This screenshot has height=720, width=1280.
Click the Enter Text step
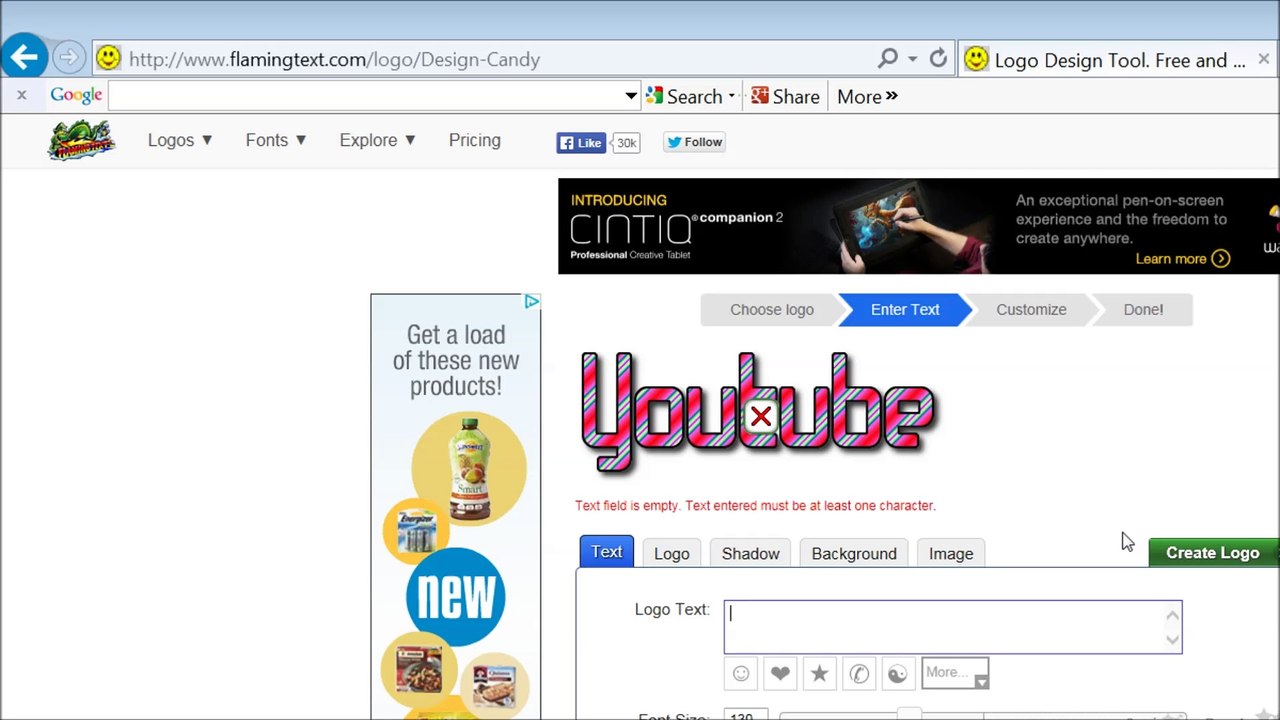click(x=905, y=310)
